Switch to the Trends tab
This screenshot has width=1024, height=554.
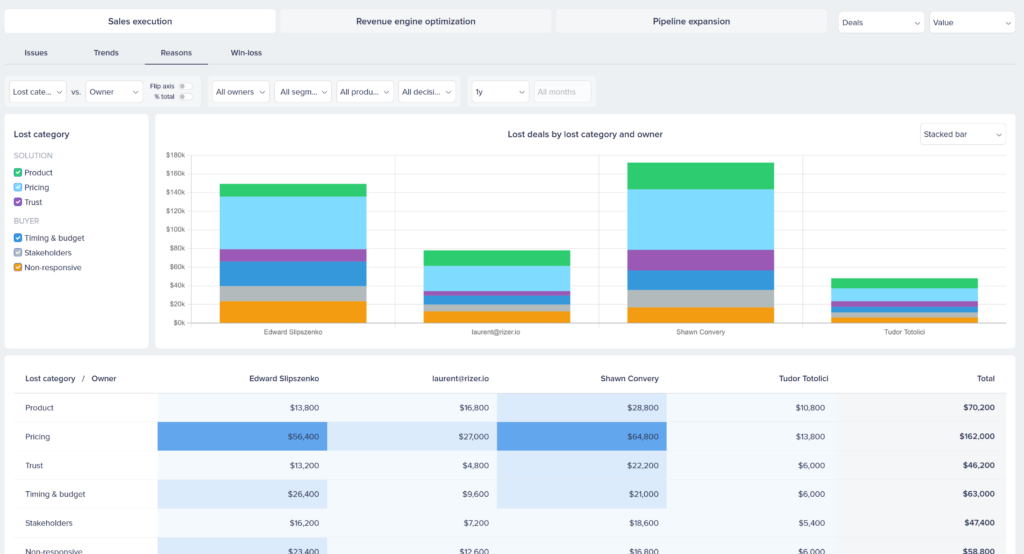(x=106, y=52)
